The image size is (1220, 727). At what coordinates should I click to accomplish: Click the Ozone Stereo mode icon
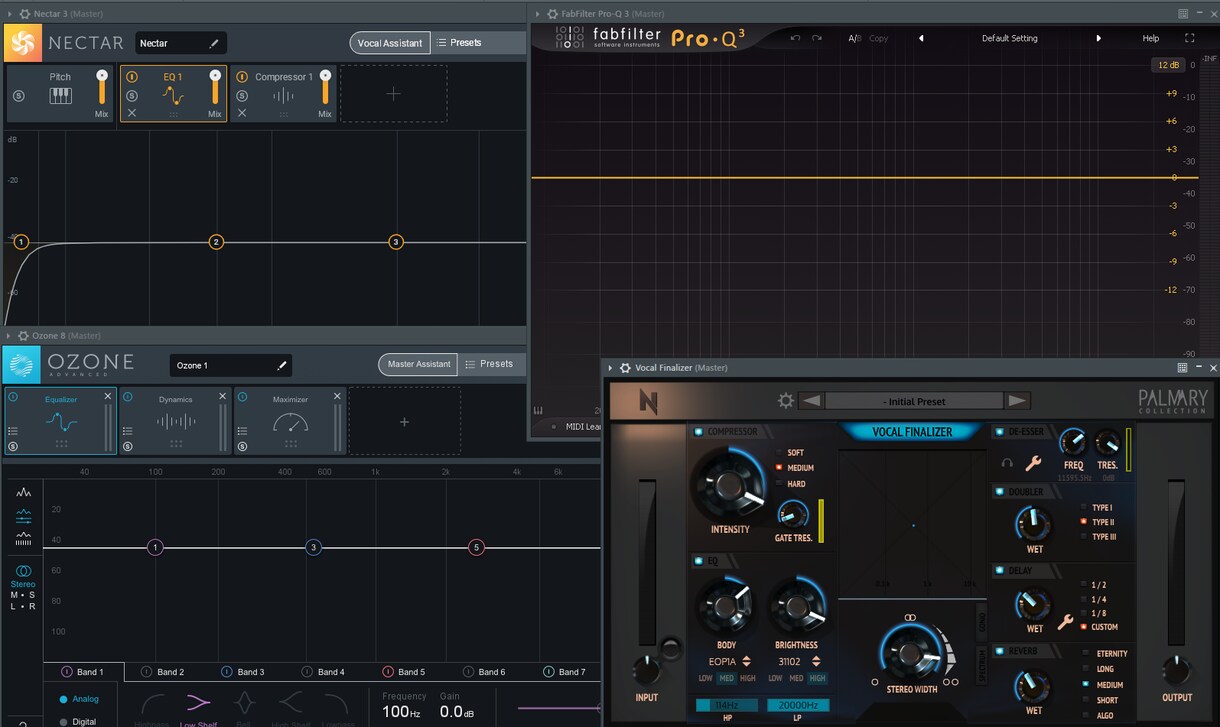[23, 571]
